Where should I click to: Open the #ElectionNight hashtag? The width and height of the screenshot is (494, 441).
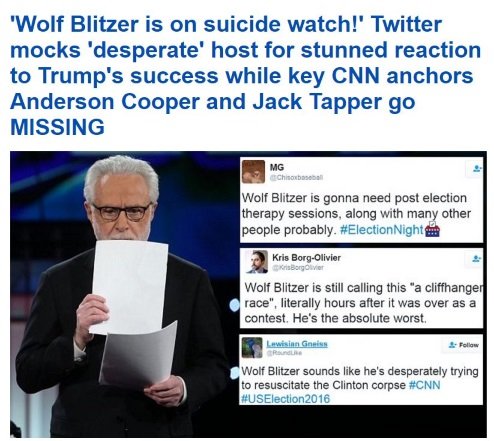(381, 230)
